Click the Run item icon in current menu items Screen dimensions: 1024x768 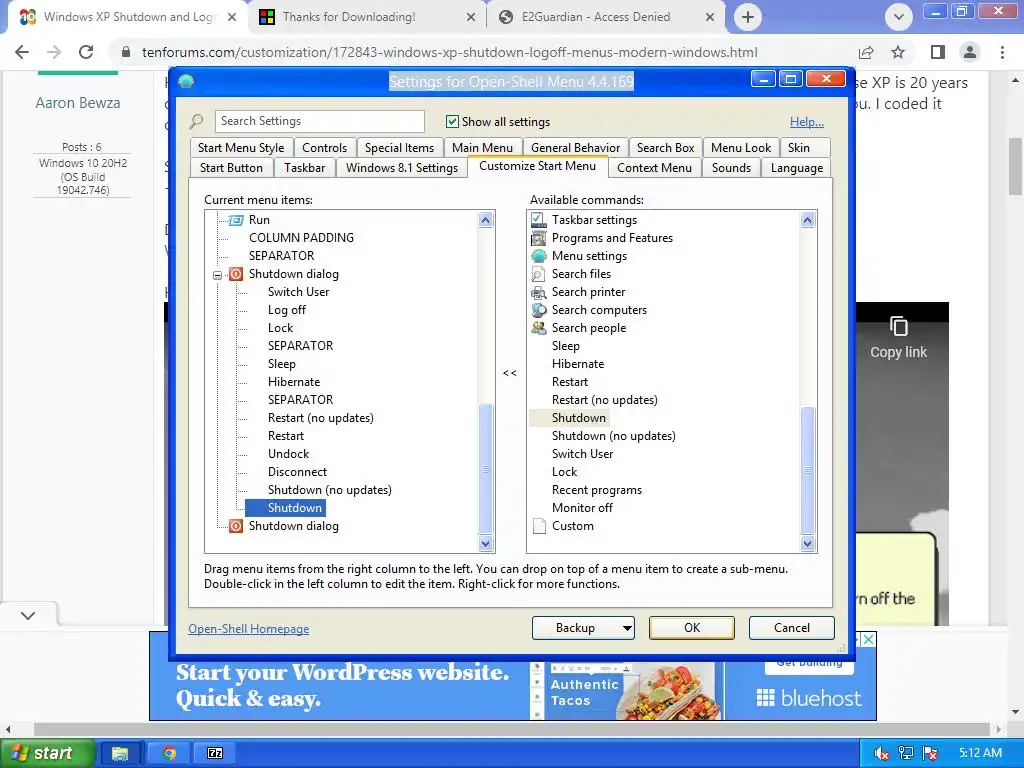[x=236, y=220]
